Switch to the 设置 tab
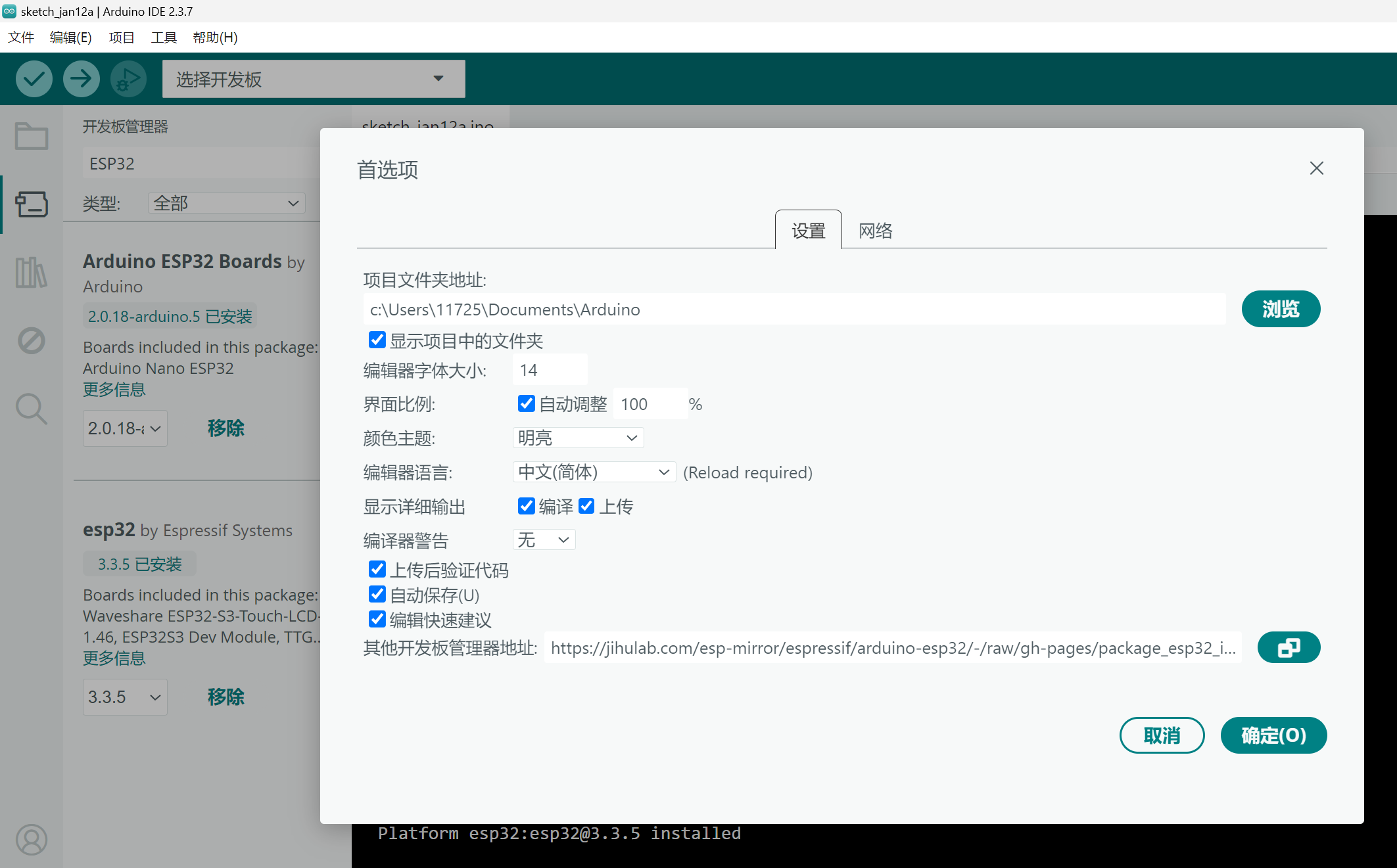 [808, 231]
